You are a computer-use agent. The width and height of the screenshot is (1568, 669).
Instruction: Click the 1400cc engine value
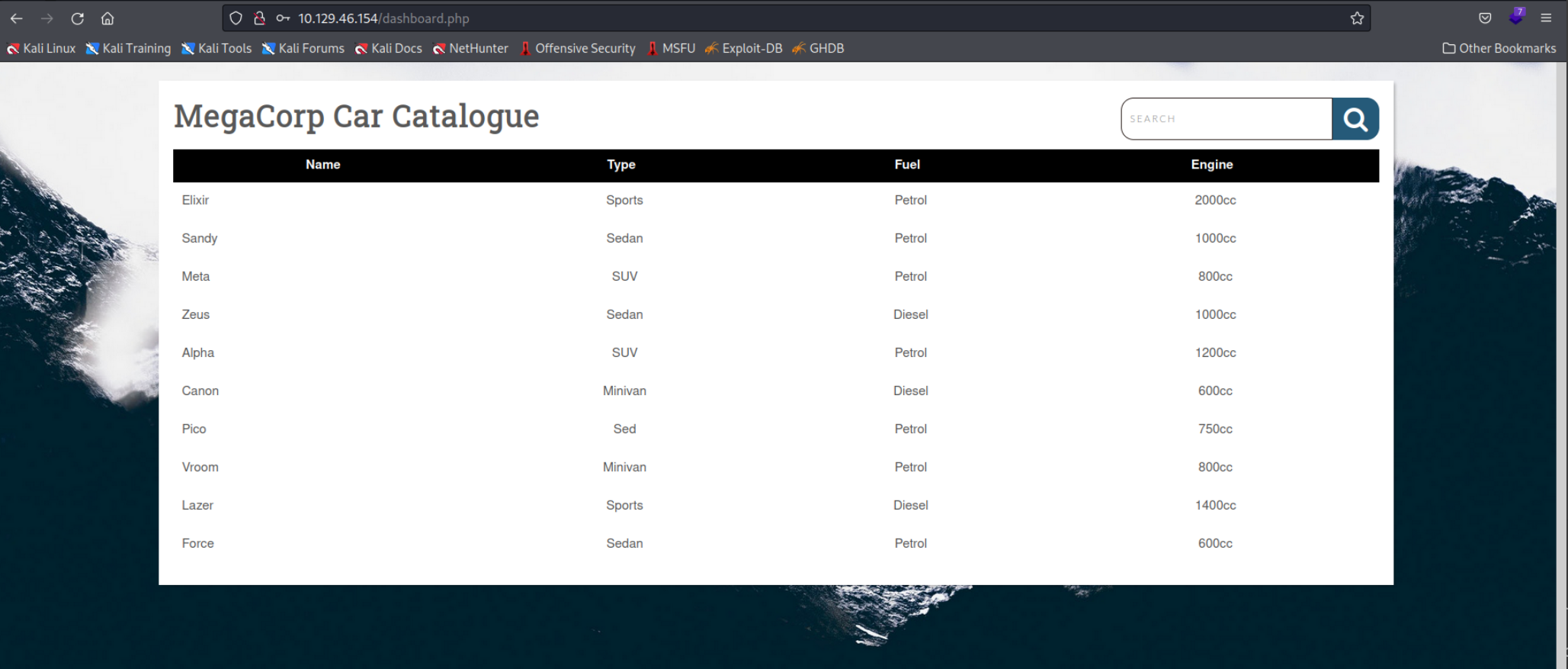point(1215,505)
